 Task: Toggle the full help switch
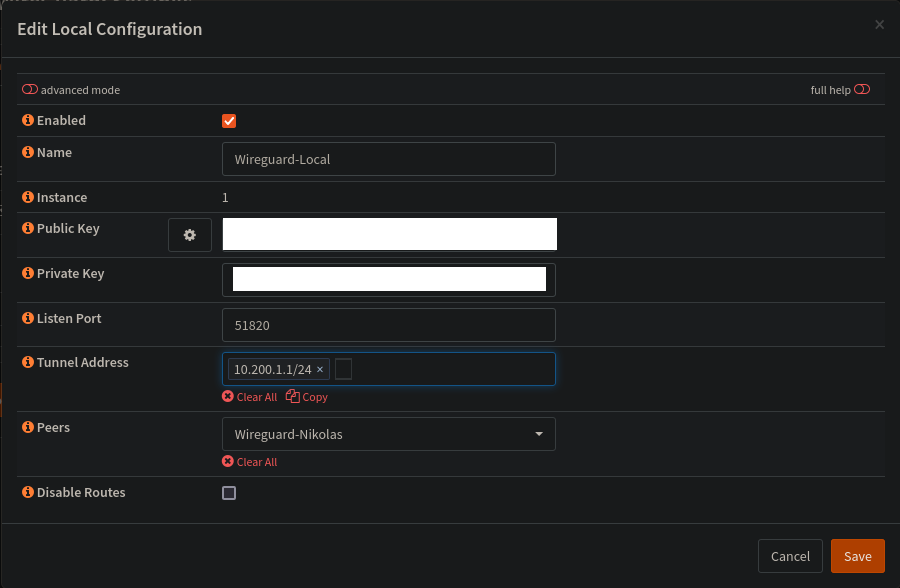click(862, 90)
